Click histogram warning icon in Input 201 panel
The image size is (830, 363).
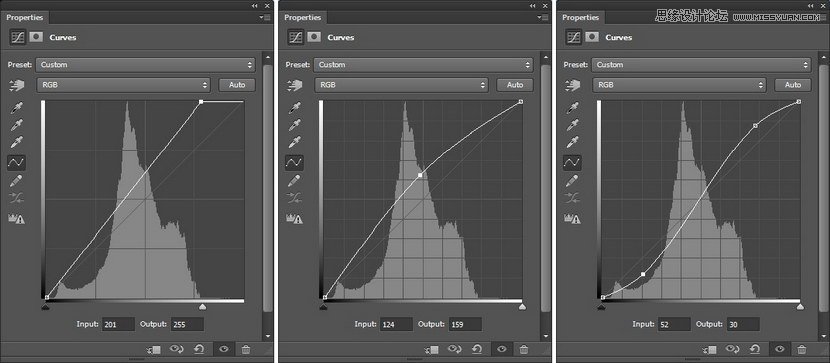click(x=16, y=219)
